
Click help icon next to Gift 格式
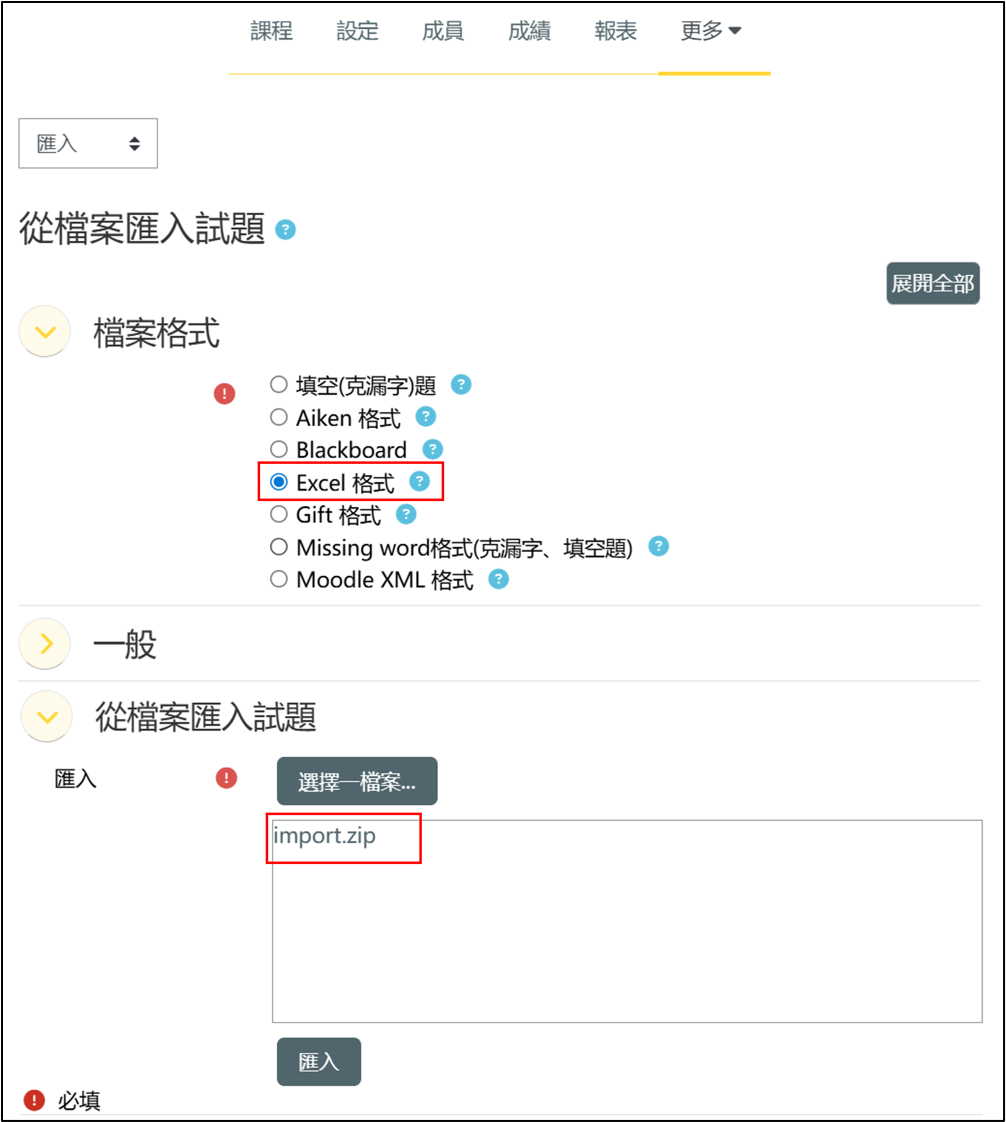tap(406, 514)
